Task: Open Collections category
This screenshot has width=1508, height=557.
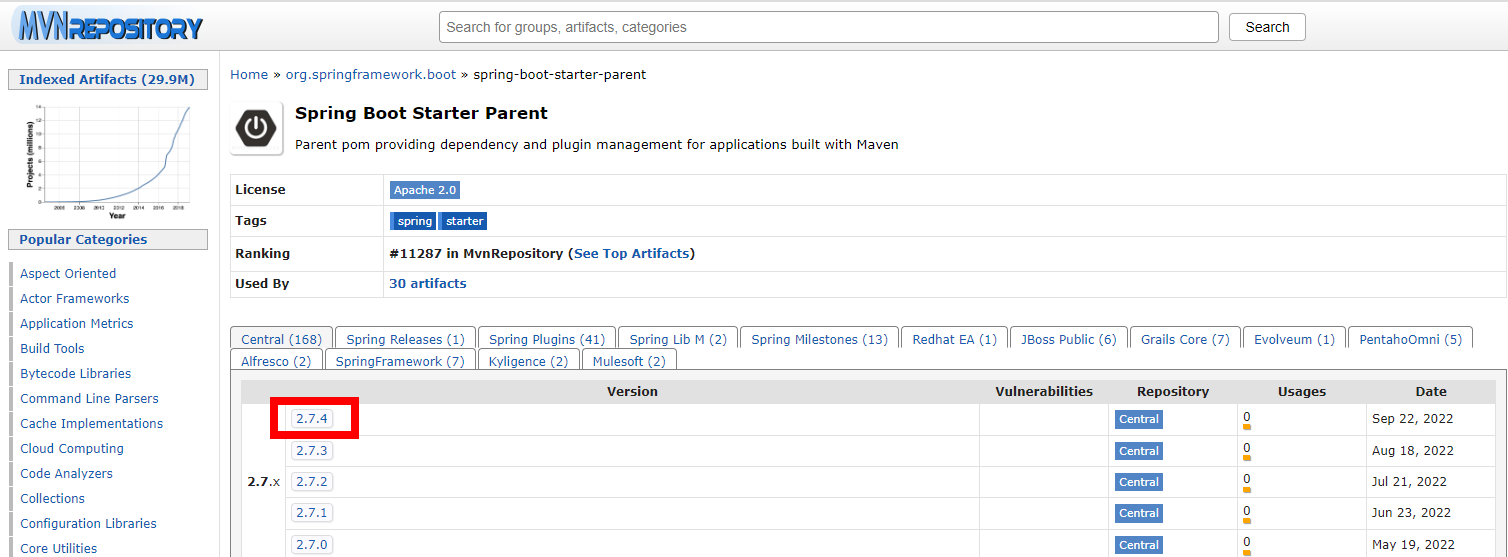Action: 53,498
